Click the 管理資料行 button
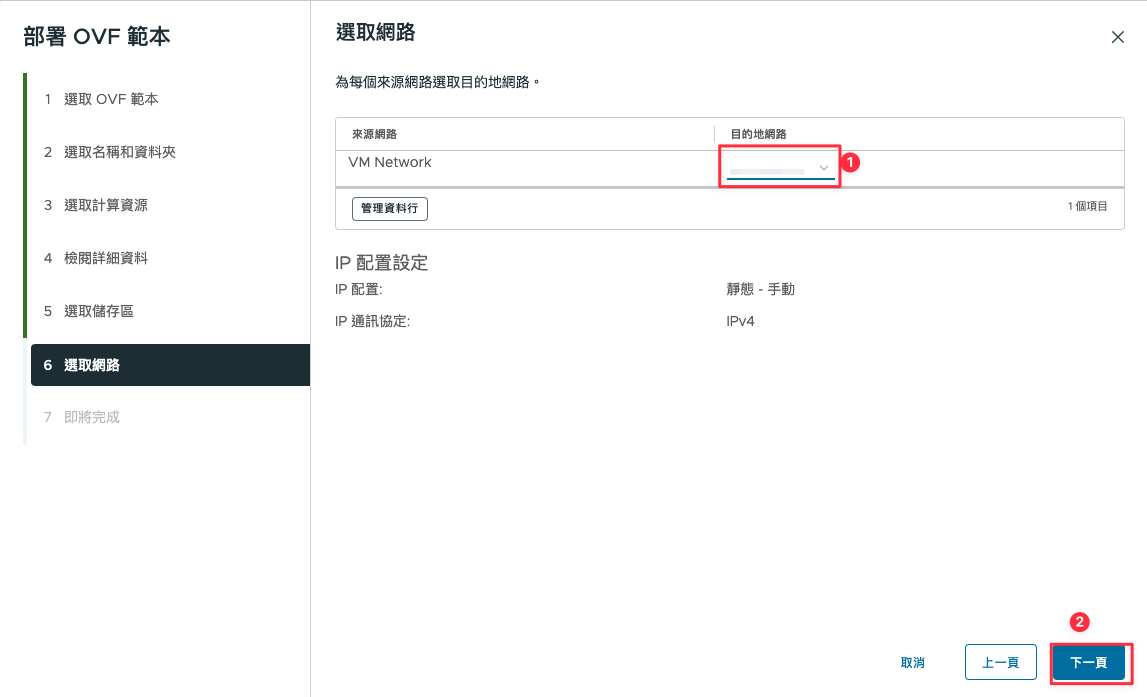The image size is (1147, 697). tap(389, 208)
